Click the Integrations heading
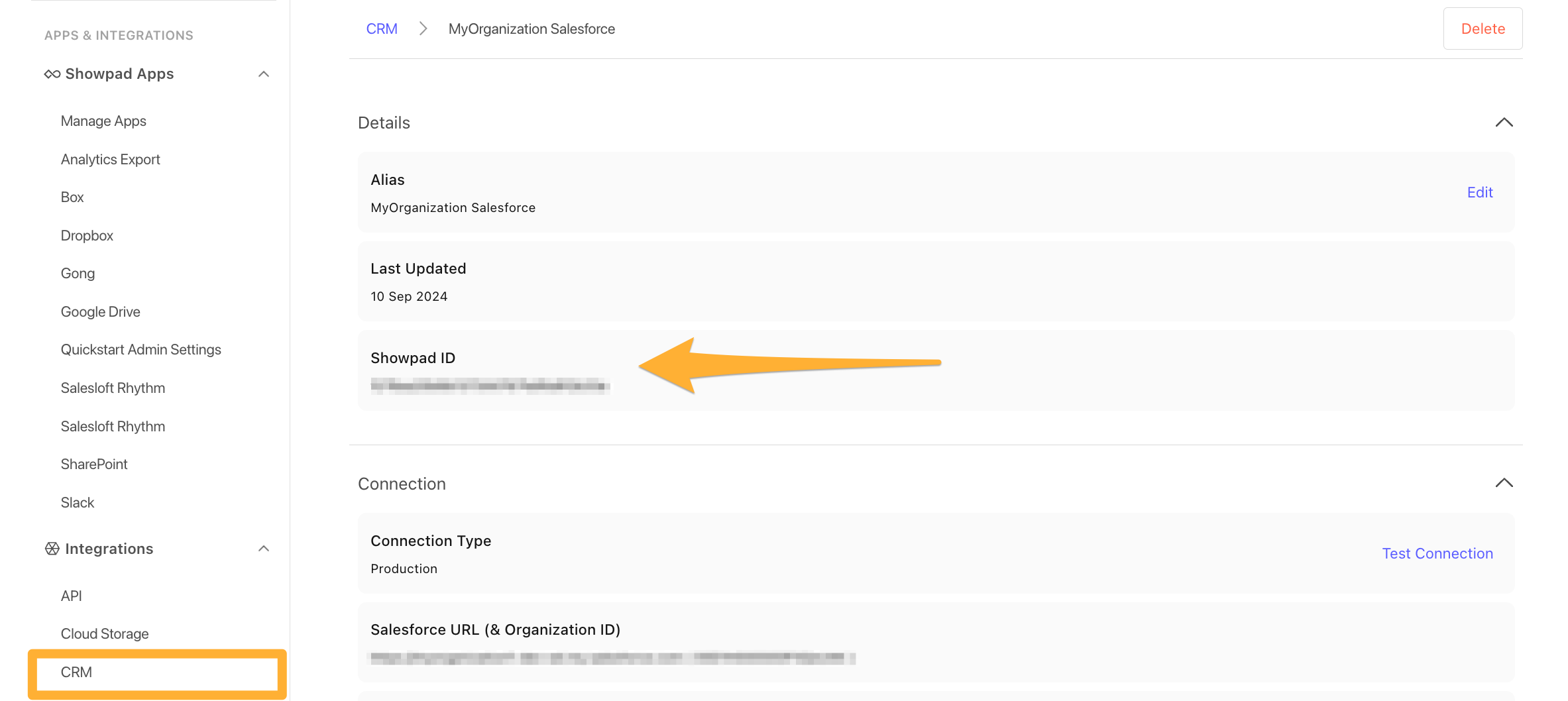Viewport: 1568px width, 701px height. click(109, 549)
